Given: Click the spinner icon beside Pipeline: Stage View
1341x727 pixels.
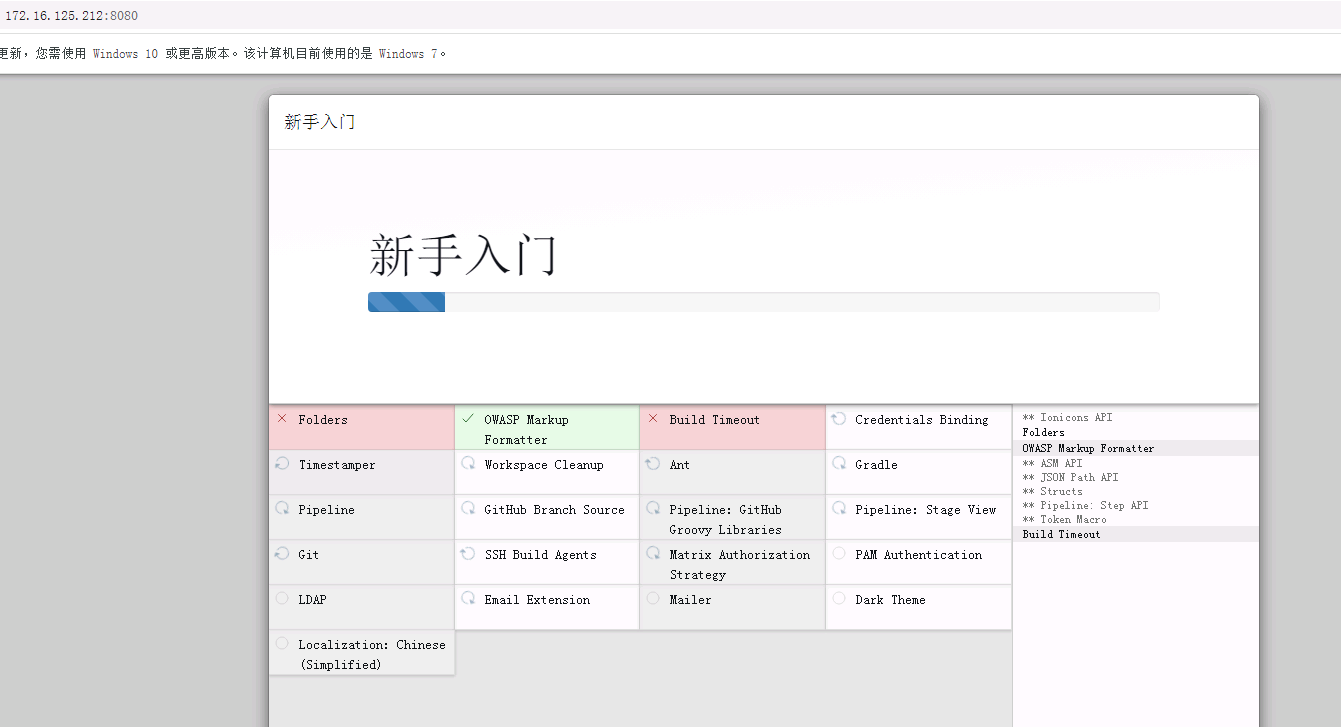Looking at the screenshot, I should (839, 509).
